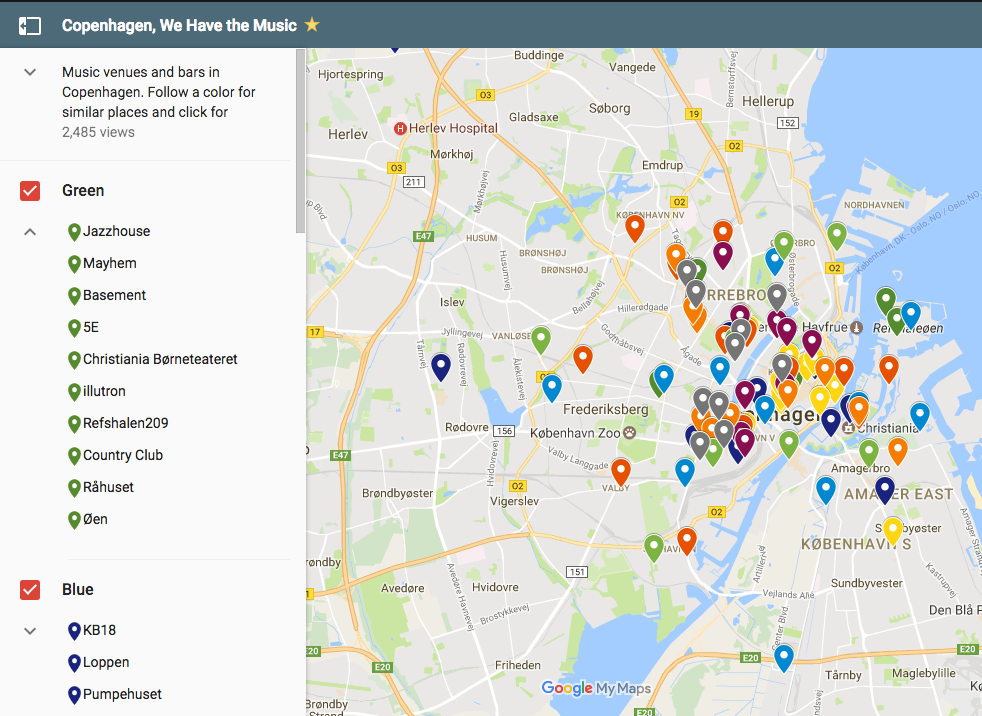The width and height of the screenshot is (982, 716).
Task: Star the Copenhagen, We Have the Music map
Action: (312, 25)
